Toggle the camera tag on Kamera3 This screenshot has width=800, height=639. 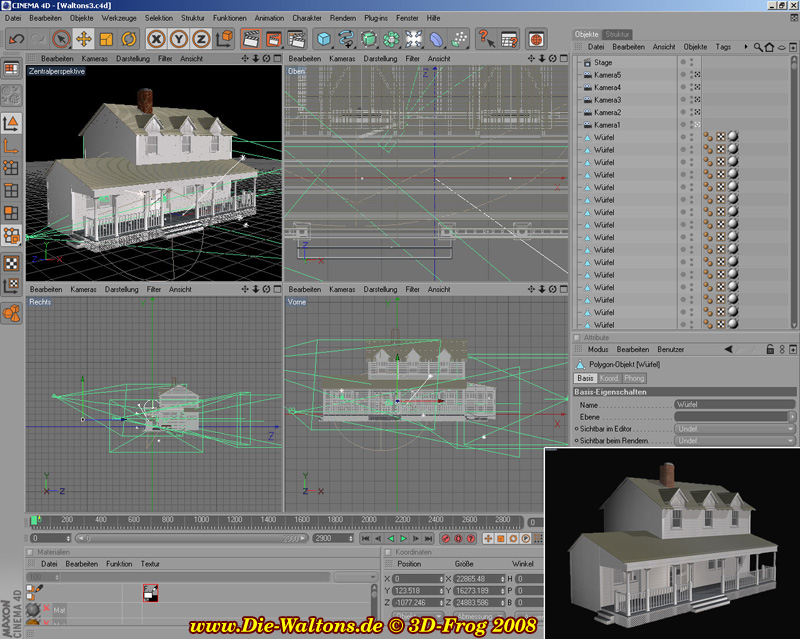697,100
